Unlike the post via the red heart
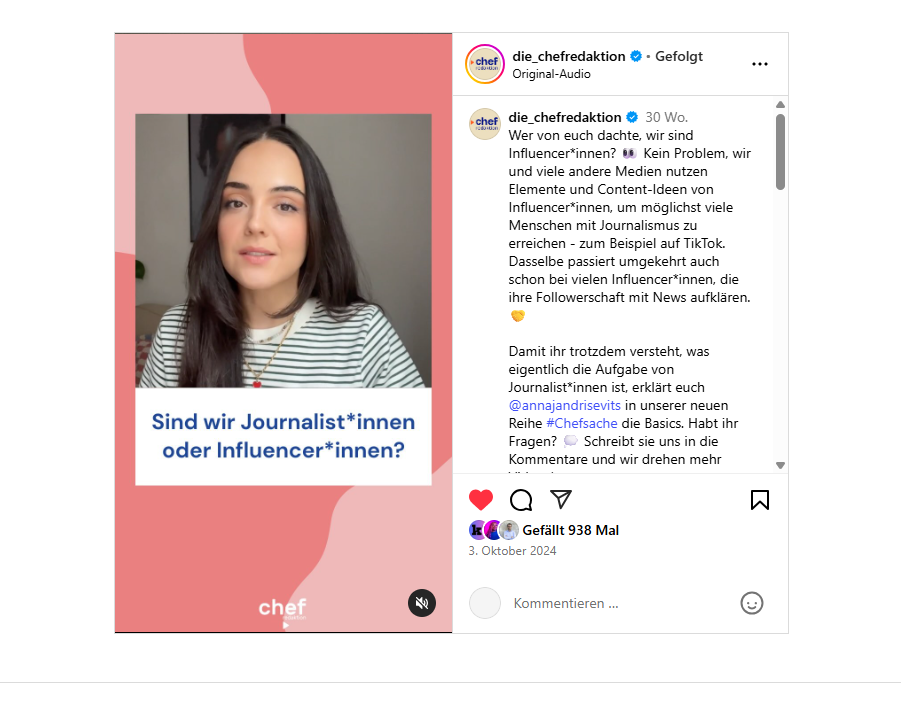Viewport: 901px width, 718px height. (x=480, y=500)
